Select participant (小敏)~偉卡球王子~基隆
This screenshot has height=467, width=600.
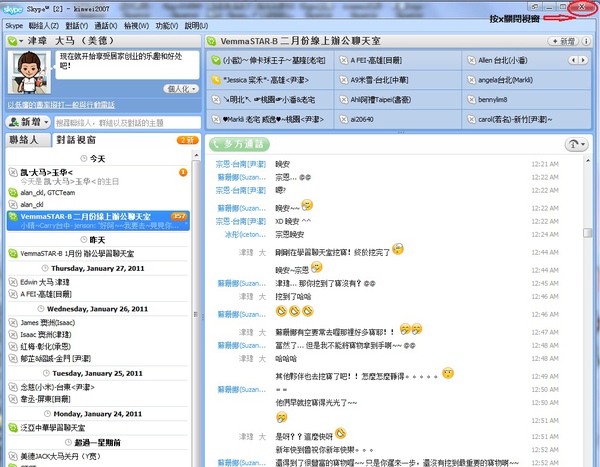(x=270, y=60)
